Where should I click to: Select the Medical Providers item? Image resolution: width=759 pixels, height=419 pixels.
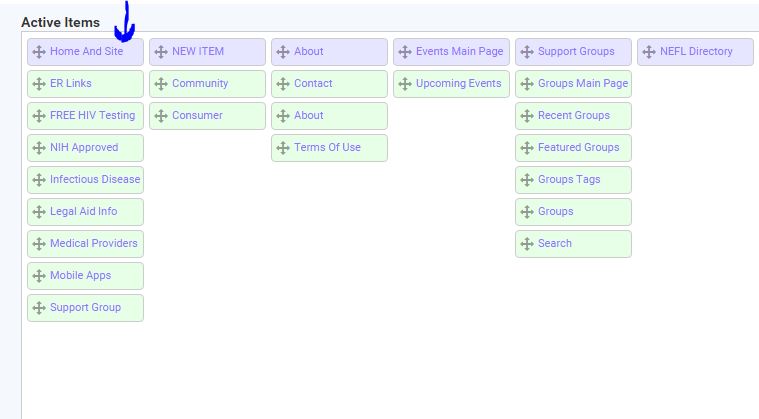(x=94, y=244)
